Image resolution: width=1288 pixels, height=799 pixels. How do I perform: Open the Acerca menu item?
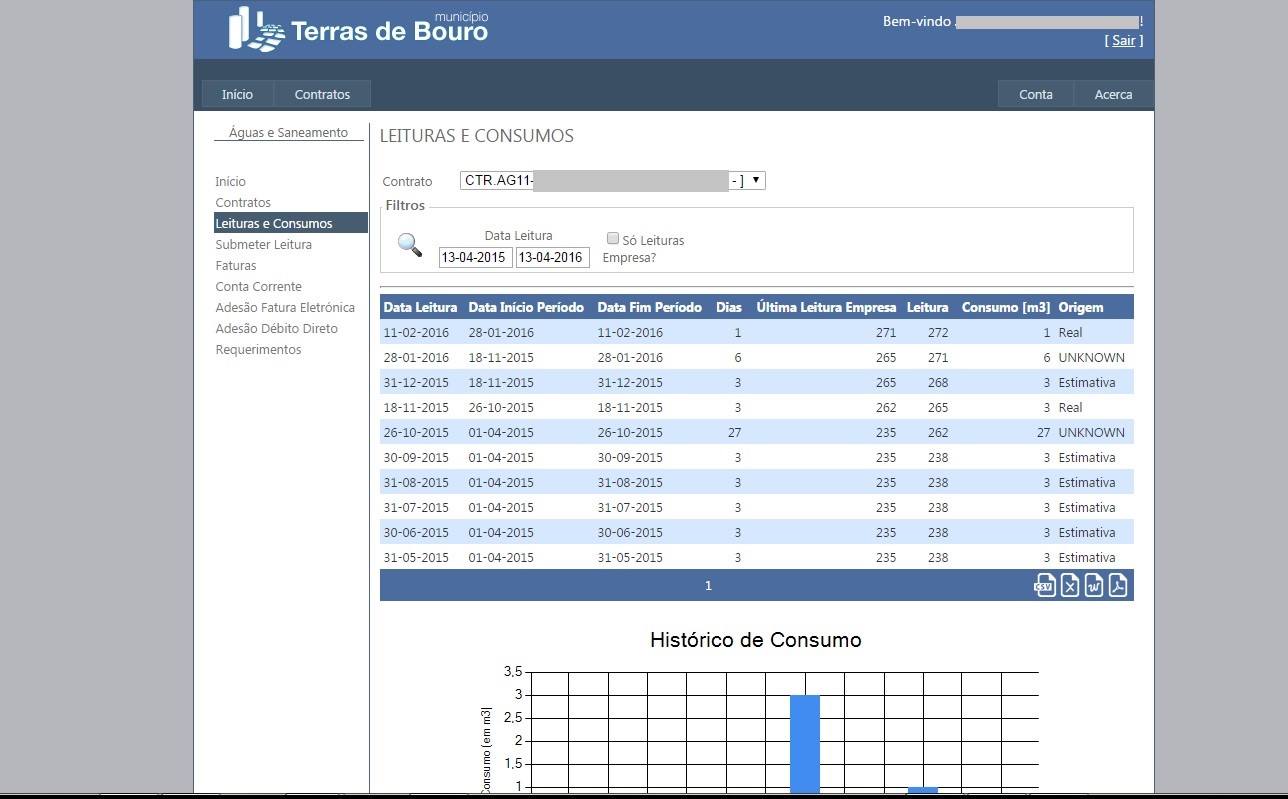click(1113, 94)
